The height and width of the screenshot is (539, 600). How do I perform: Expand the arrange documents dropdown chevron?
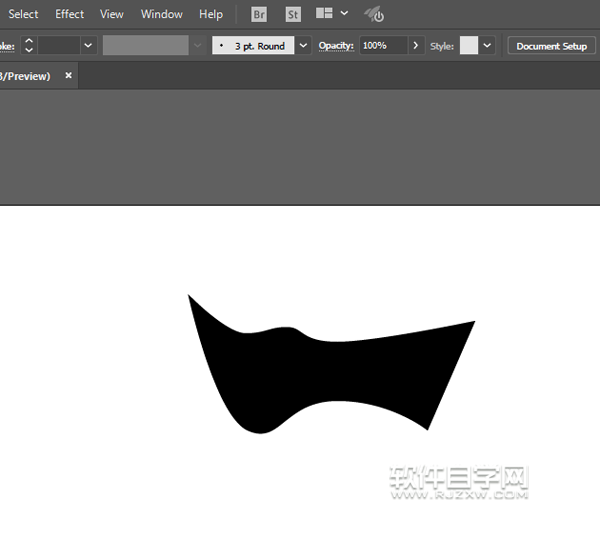point(344,14)
